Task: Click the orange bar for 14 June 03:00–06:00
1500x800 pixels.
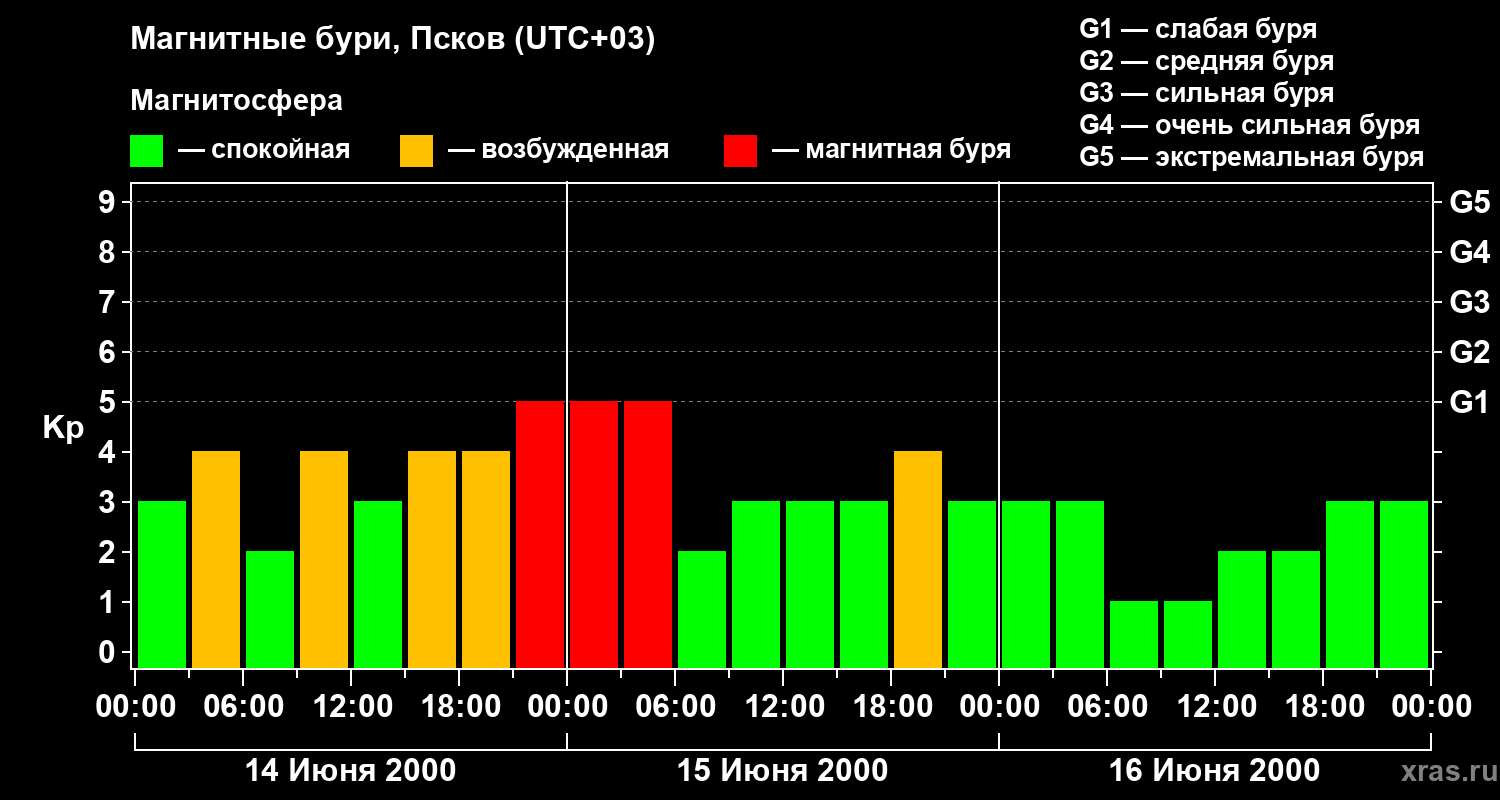Action: [216, 559]
